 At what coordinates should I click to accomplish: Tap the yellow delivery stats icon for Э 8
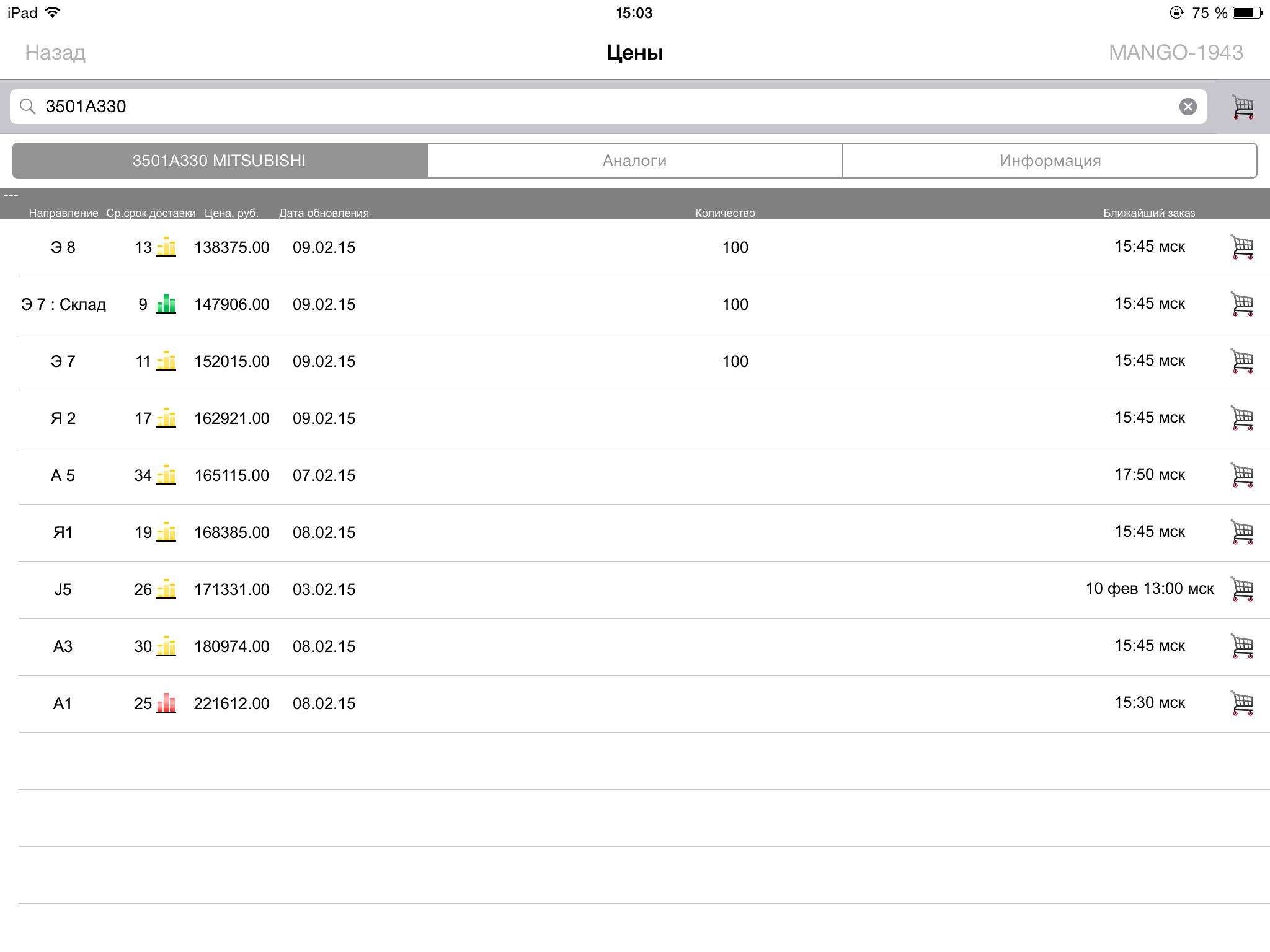click(166, 247)
